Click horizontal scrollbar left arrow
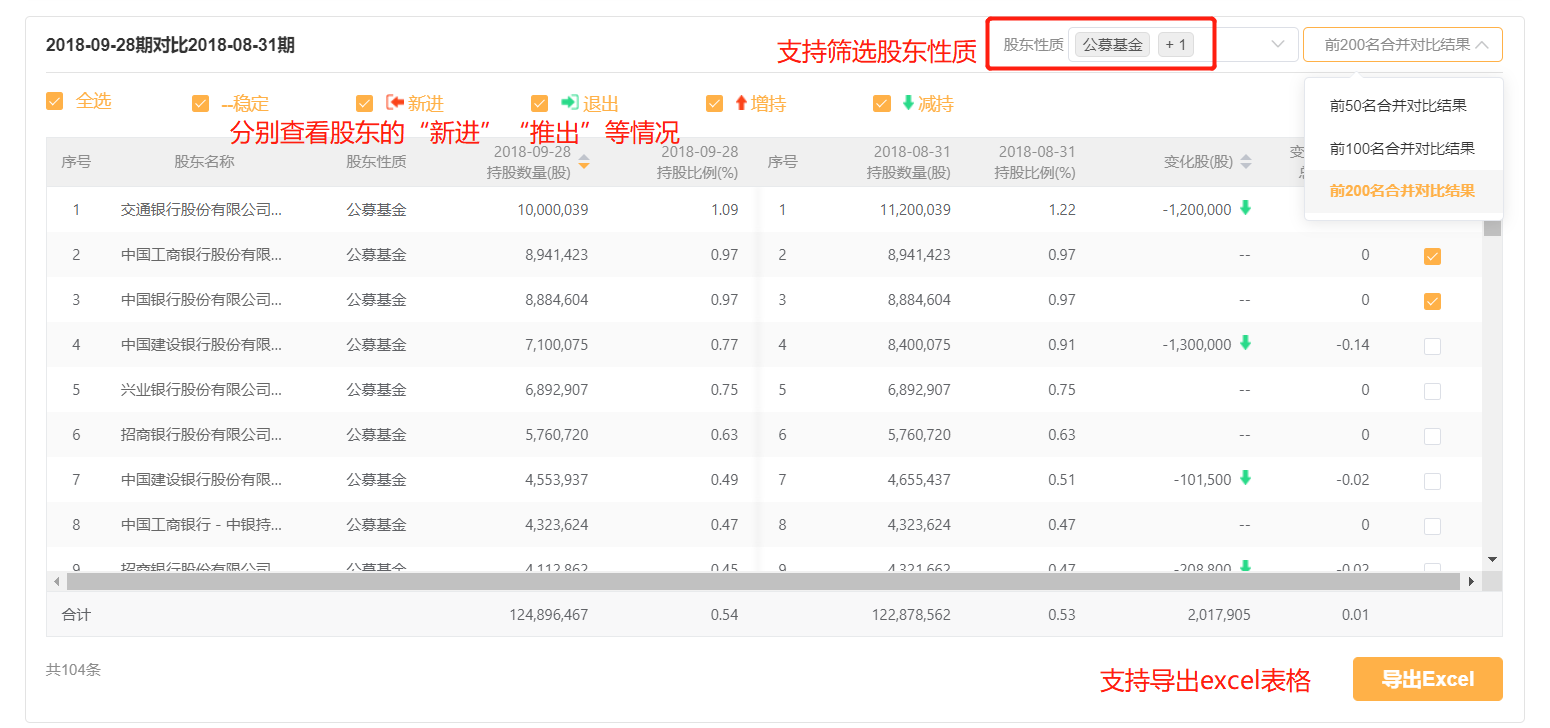The image size is (1550, 728). pos(56,581)
